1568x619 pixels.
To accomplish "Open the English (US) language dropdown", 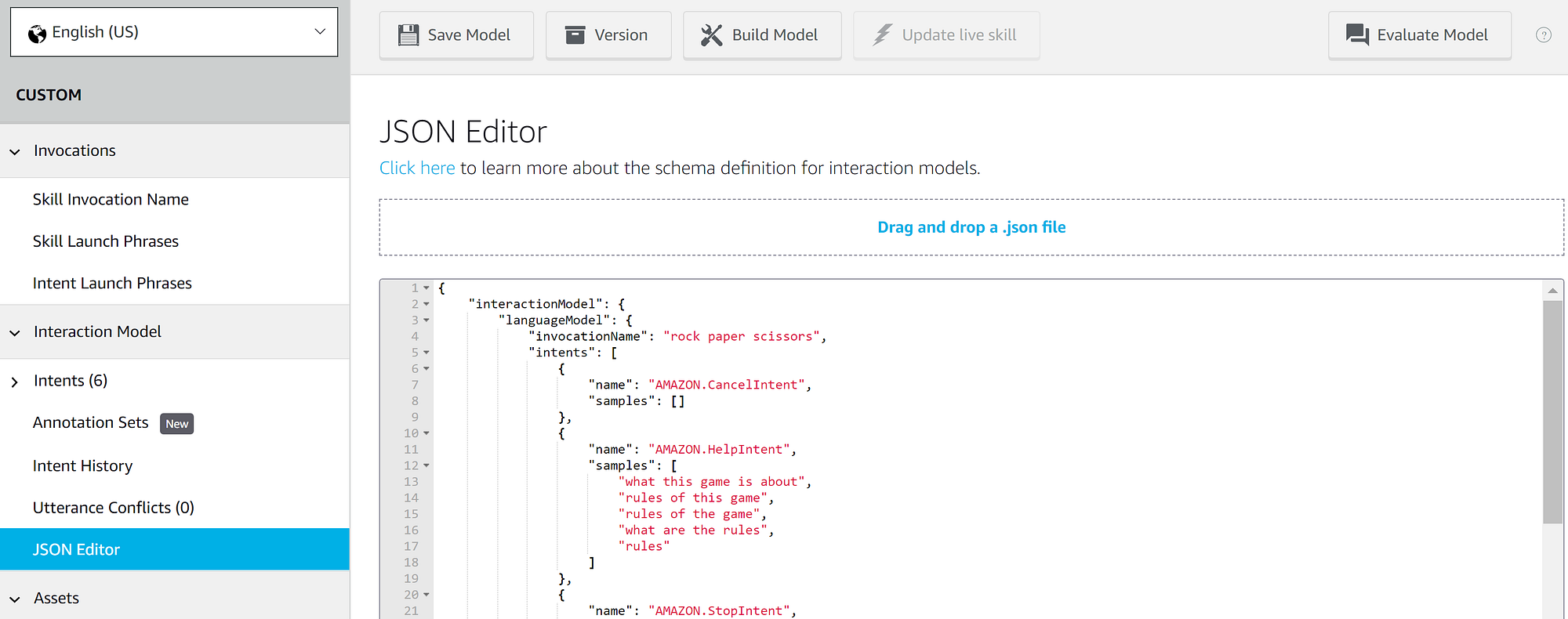I will (x=174, y=32).
